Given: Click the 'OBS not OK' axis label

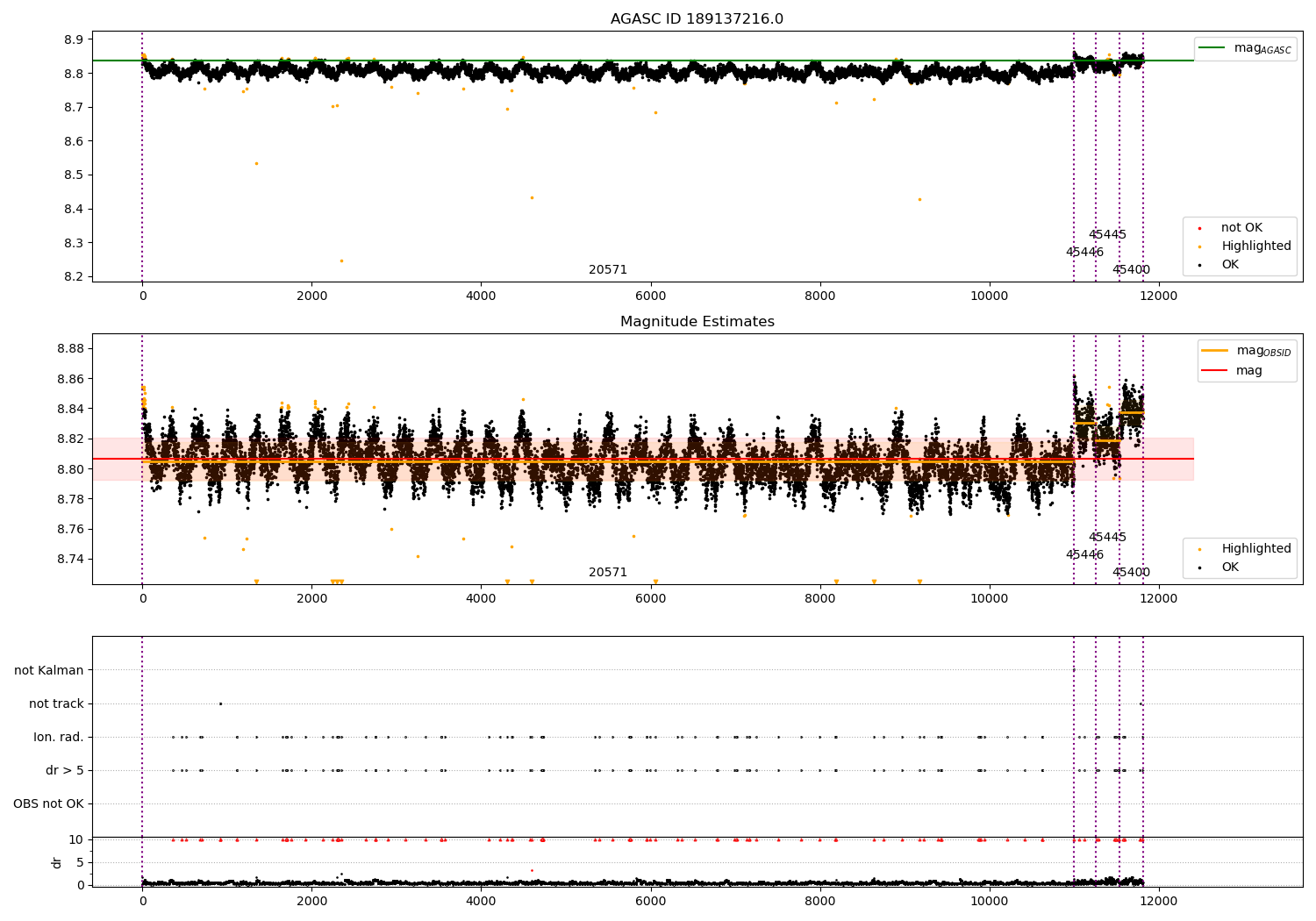Looking at the screenshot, I should pos(48,803).
